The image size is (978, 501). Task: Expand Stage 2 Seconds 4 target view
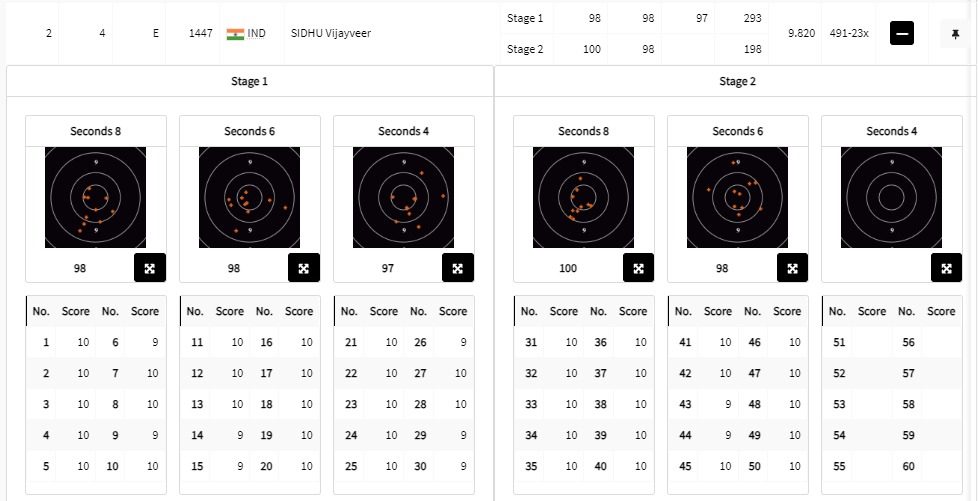946,268
